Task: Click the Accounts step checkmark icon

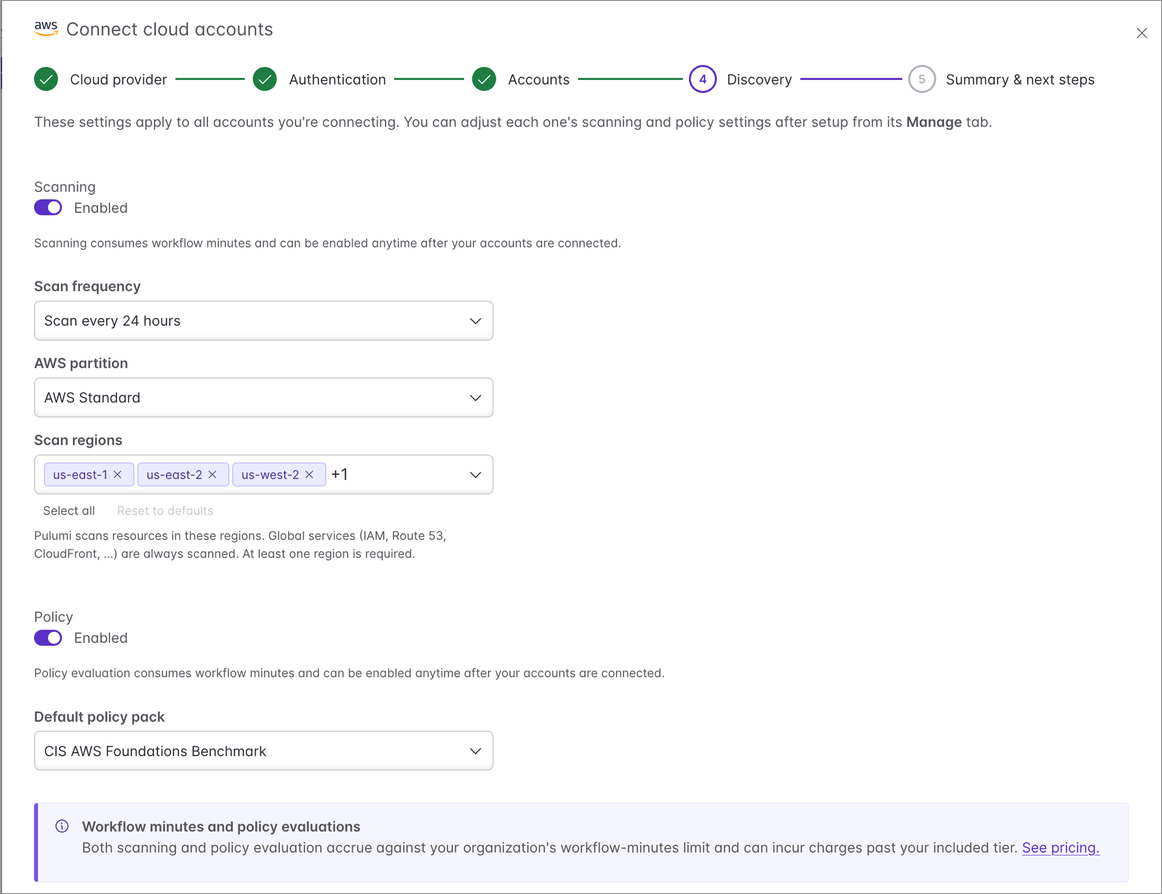Action: [x=484, y=79]
